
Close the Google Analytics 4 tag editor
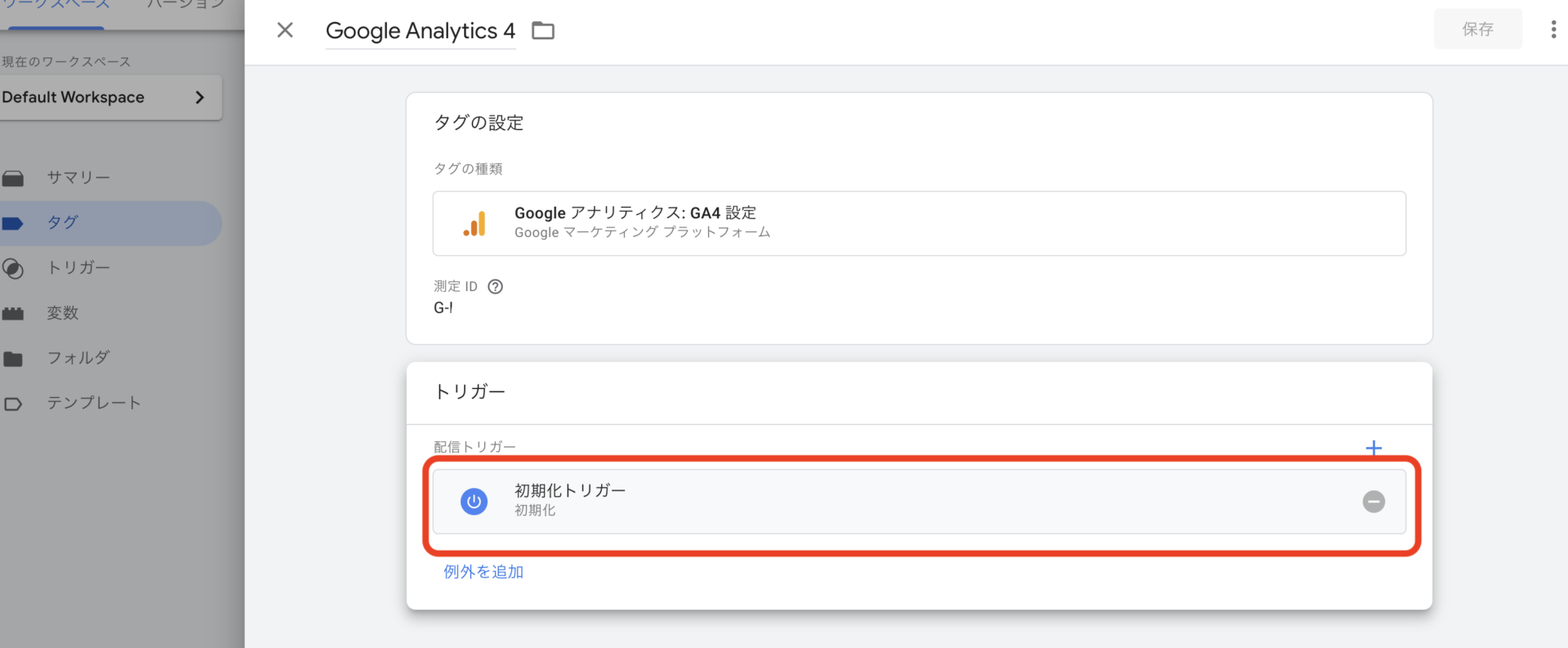285,30
